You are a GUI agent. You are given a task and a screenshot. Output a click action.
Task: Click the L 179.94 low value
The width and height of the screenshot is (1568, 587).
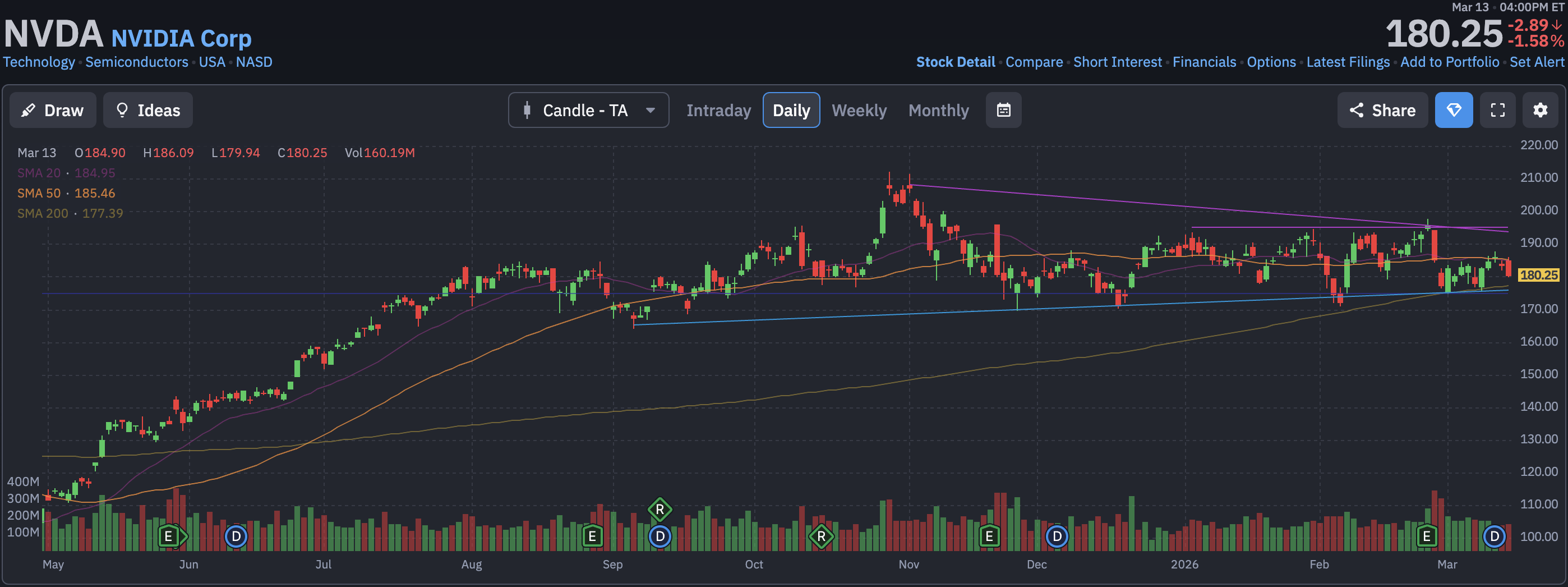click(x=236, y=153)
